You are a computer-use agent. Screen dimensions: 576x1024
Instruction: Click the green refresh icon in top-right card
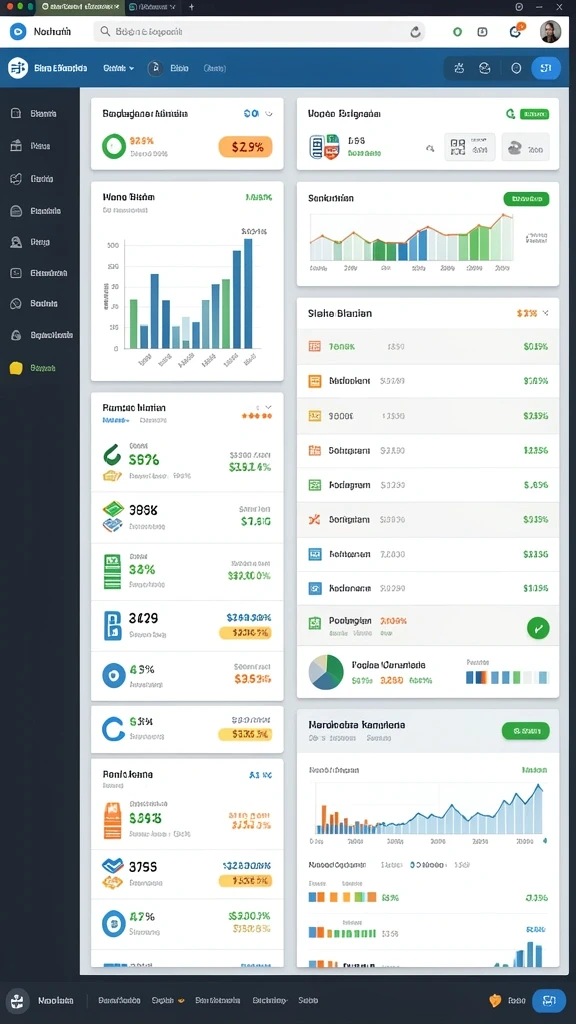point(511,114)
